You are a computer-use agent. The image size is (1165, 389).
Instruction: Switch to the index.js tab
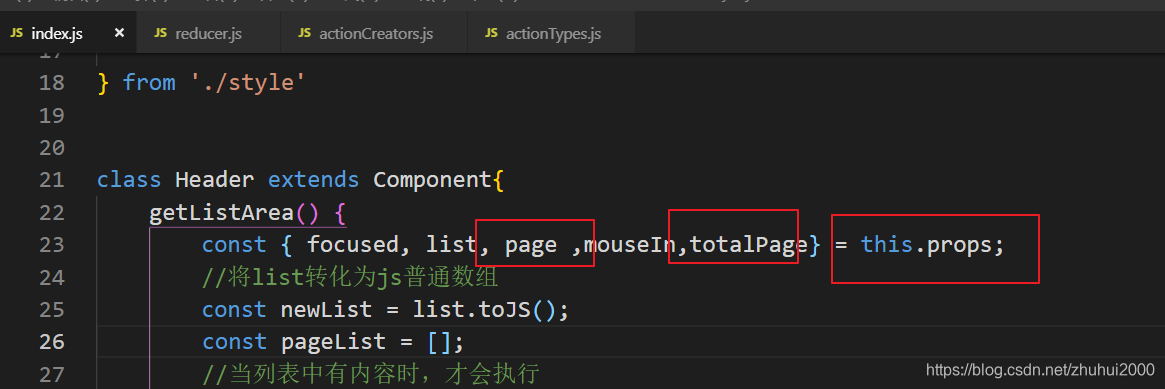click(x=68, y=33)
